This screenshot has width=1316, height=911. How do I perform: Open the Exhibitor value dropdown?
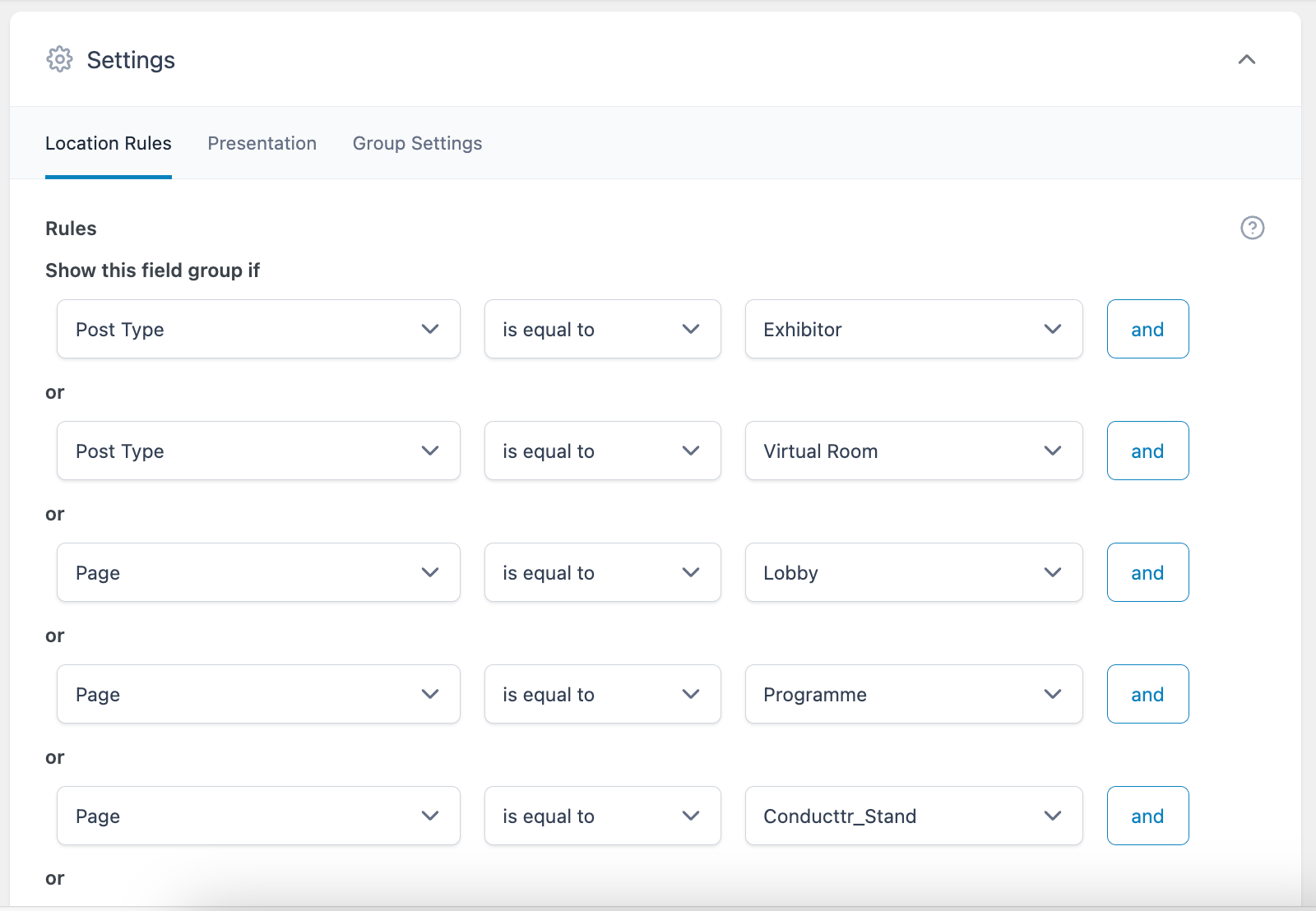(x=913, y=329)
